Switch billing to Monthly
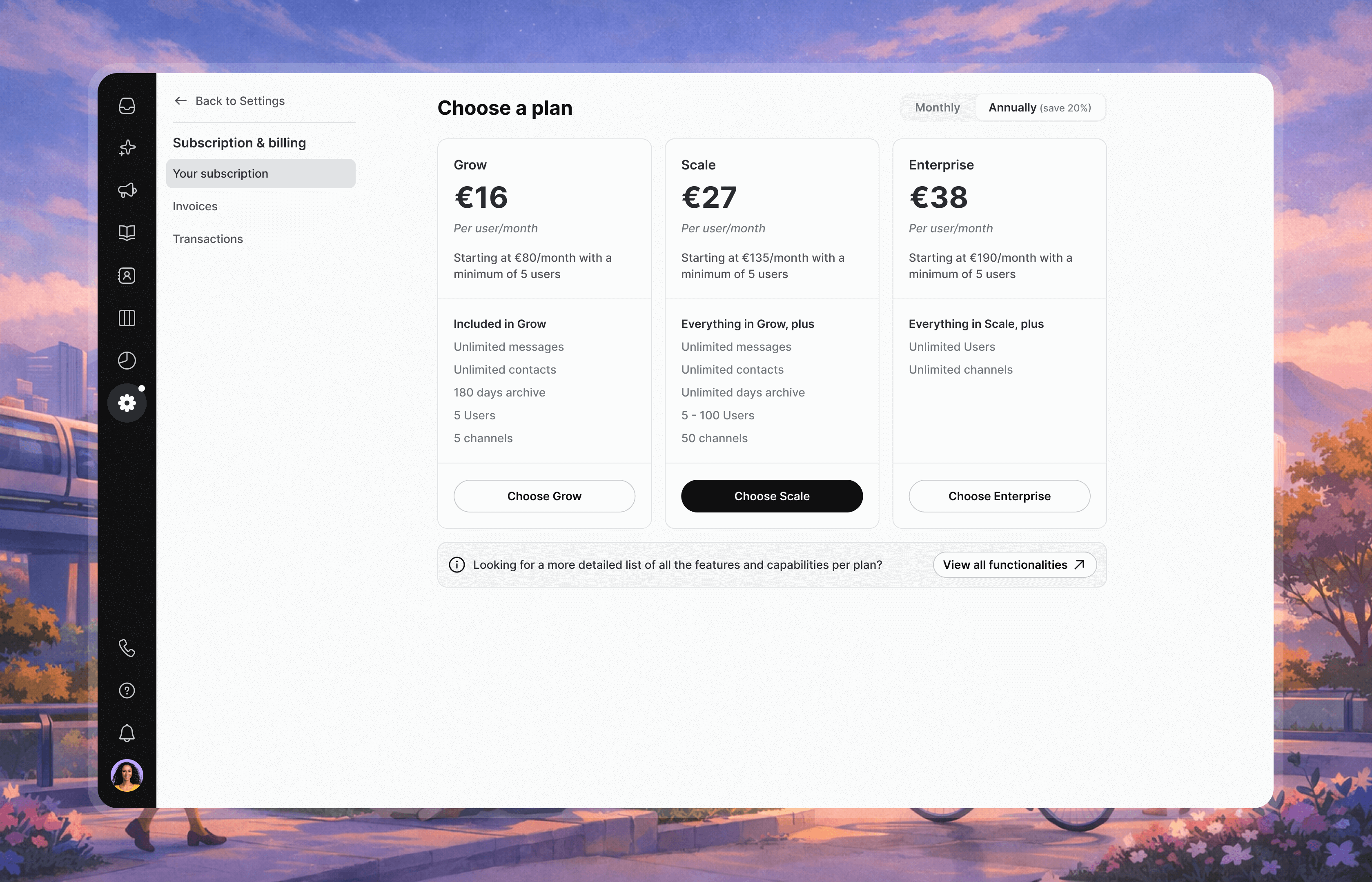This screenshot has width=1372, height=882. tap(937, 107)
